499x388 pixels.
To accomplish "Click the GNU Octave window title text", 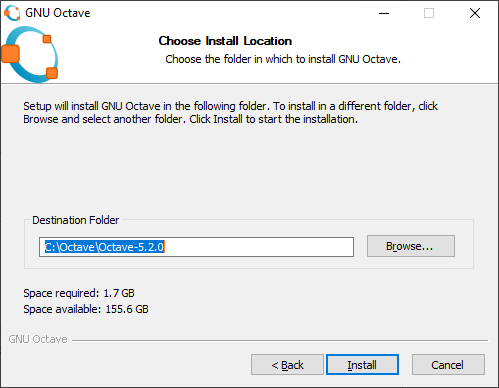I will pos(58,13).
